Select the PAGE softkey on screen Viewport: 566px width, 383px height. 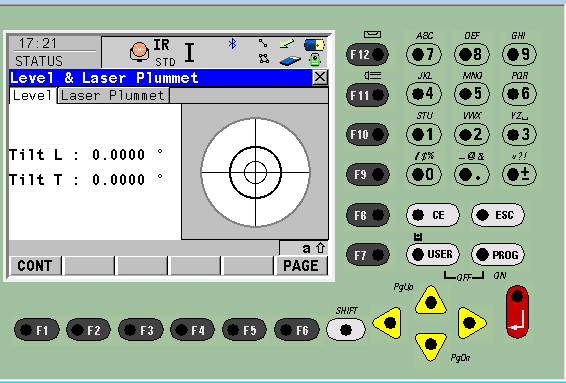(x=301, y=266)
